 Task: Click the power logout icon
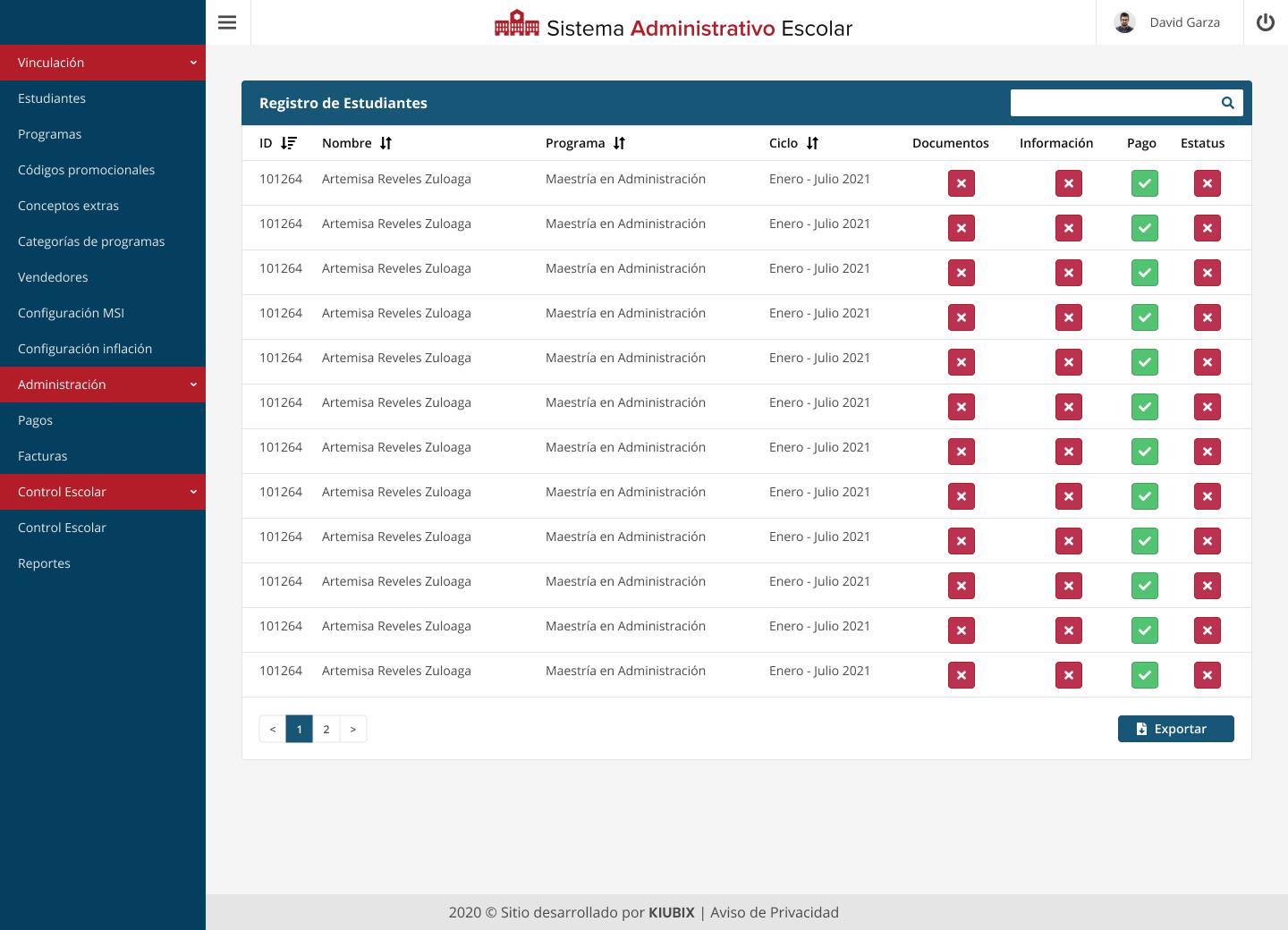click(x=1265, y=22)
